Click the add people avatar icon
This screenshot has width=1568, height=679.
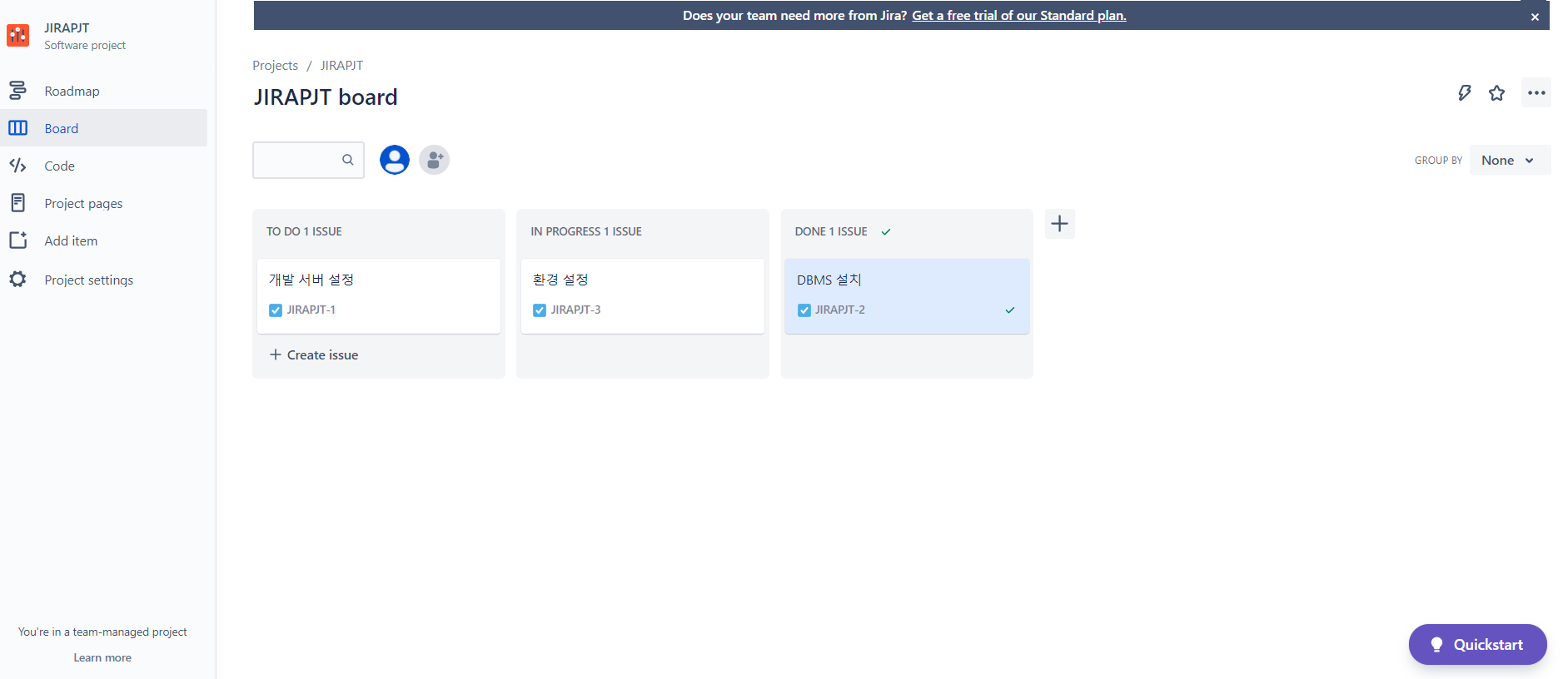434,160
